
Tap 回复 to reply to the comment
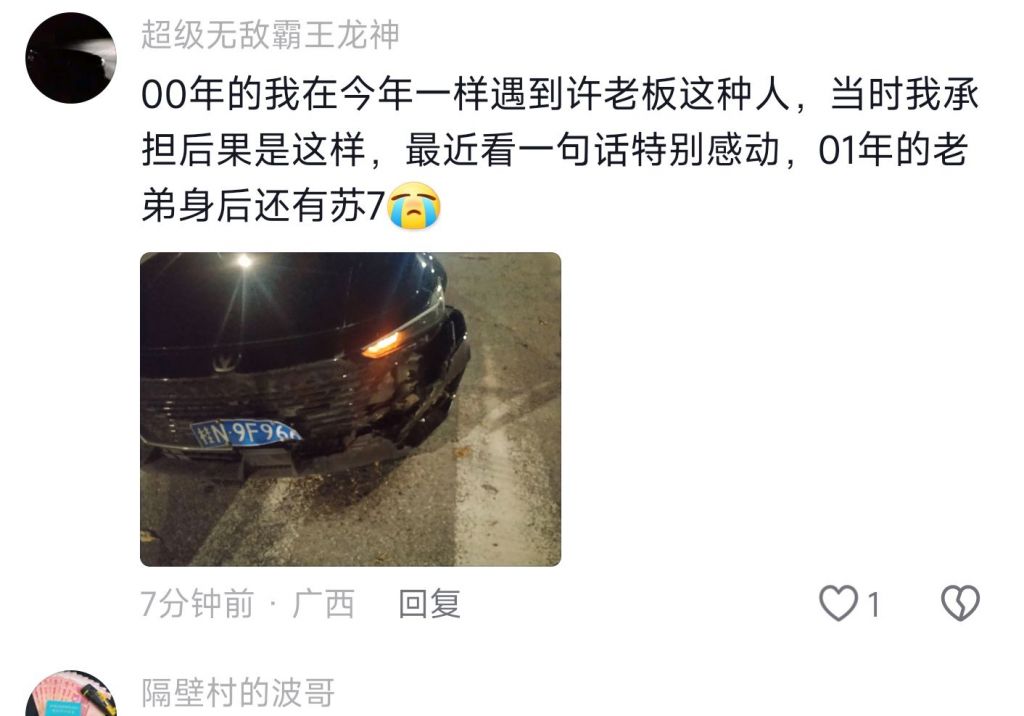pos(430,604)
